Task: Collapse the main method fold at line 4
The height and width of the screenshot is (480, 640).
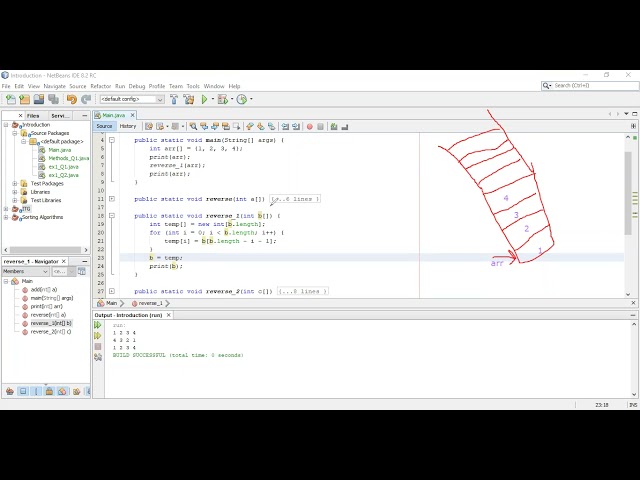Action: click(x=112, y=140)
